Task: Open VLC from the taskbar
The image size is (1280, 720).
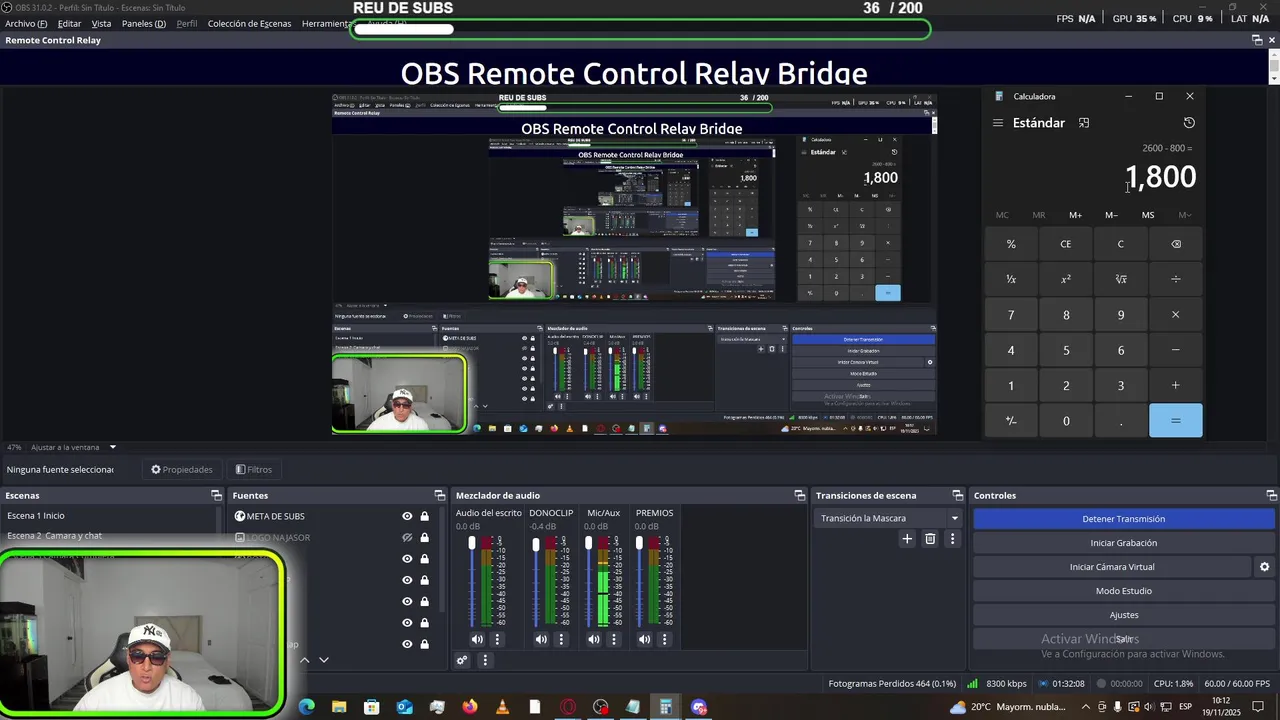Action: pyautogui.click(x=503, y=707)
